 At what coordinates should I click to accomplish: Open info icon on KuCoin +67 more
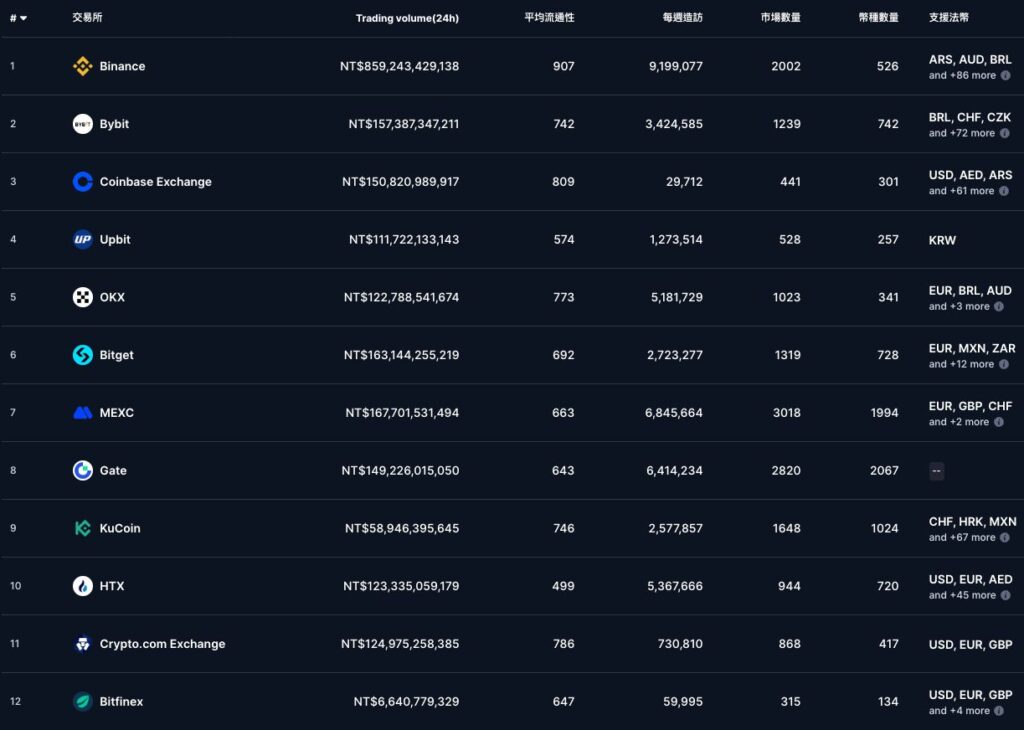[x=1004, y=537]
